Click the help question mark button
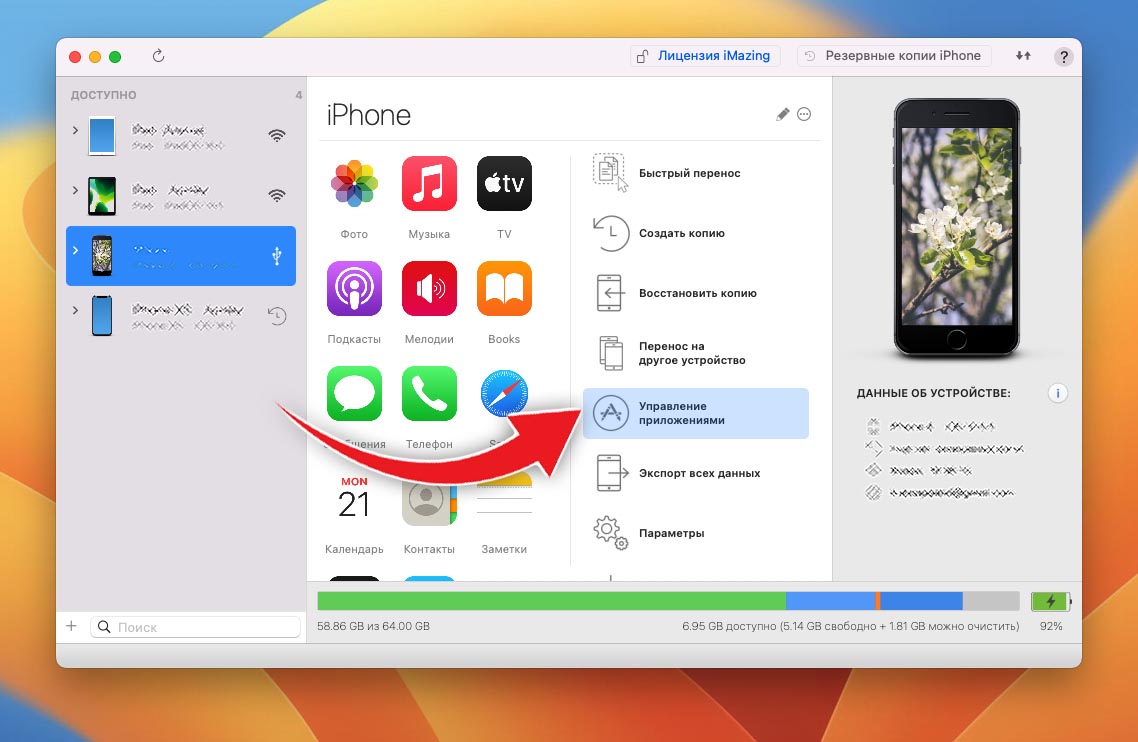The image size is (1138, 742). pos(1063,57)
